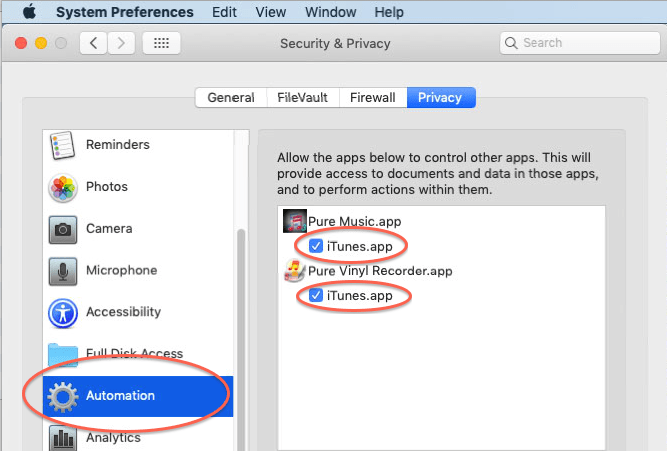The image size is (667, 451).
Task: Minimize window with the yellow button
Action: click(x=41, y=43)
